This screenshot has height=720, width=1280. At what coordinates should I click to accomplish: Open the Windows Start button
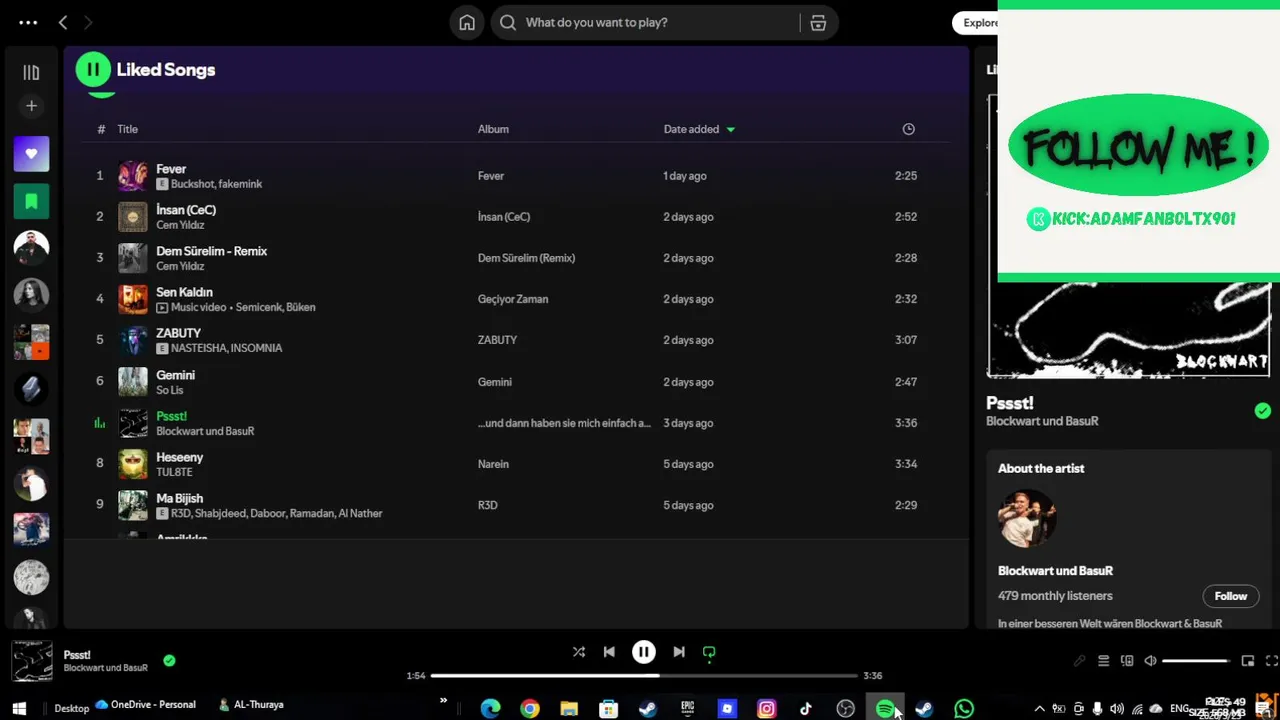pos(19,709)
